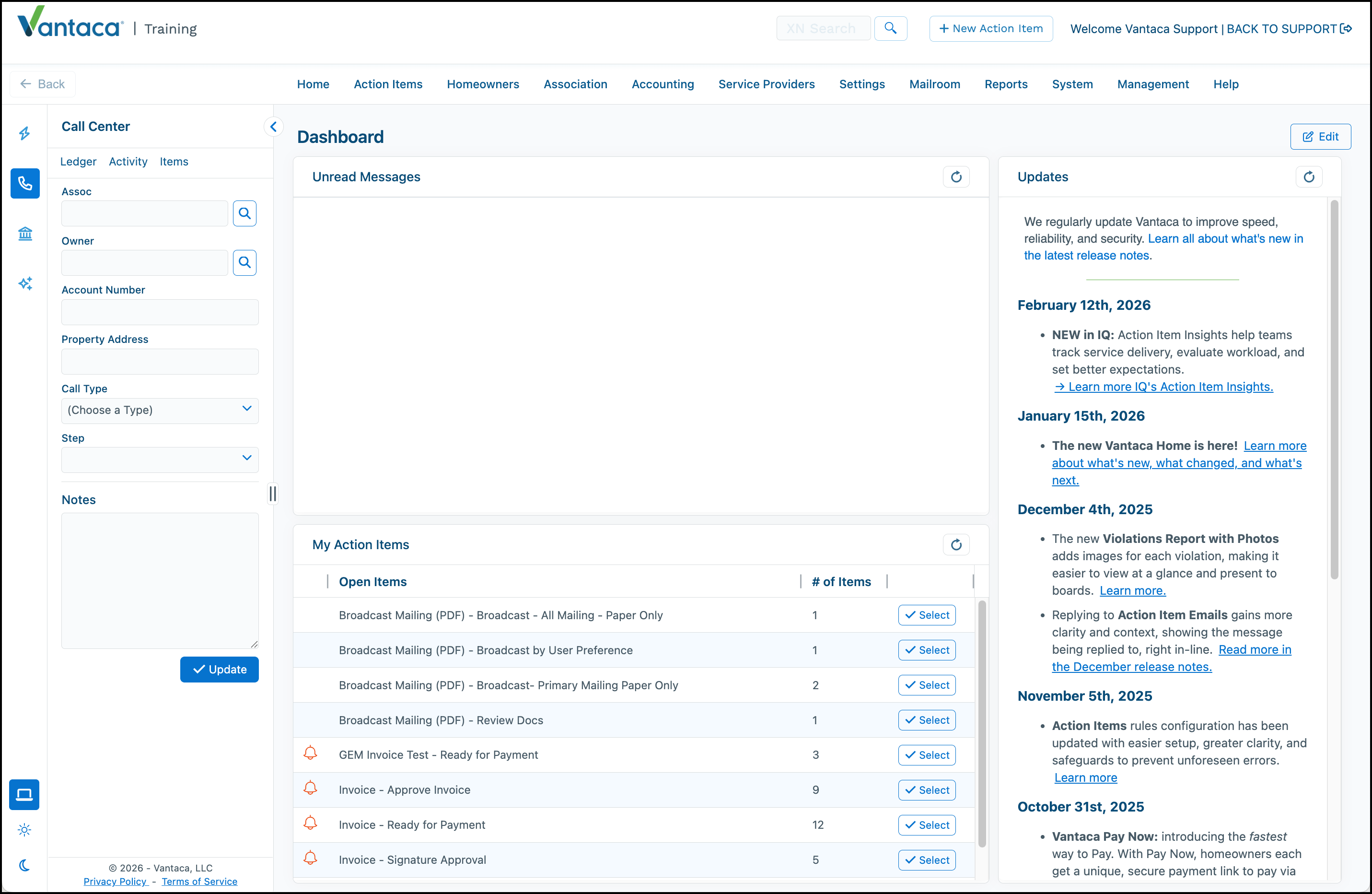
Task: Open the bank building sidebar icon
Action: point(25,234)
